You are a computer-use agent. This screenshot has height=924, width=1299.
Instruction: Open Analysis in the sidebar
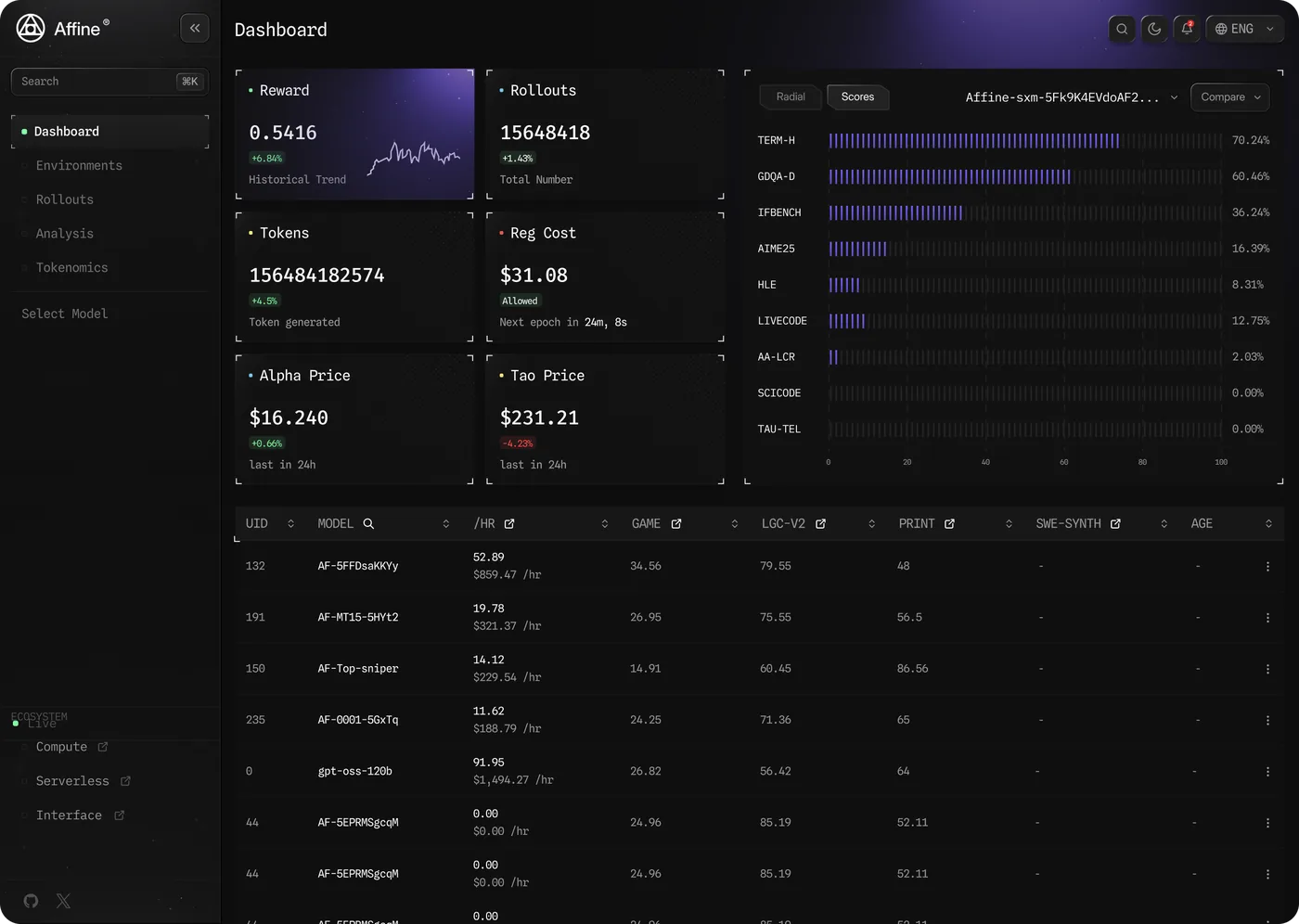[x=65, y=234]
